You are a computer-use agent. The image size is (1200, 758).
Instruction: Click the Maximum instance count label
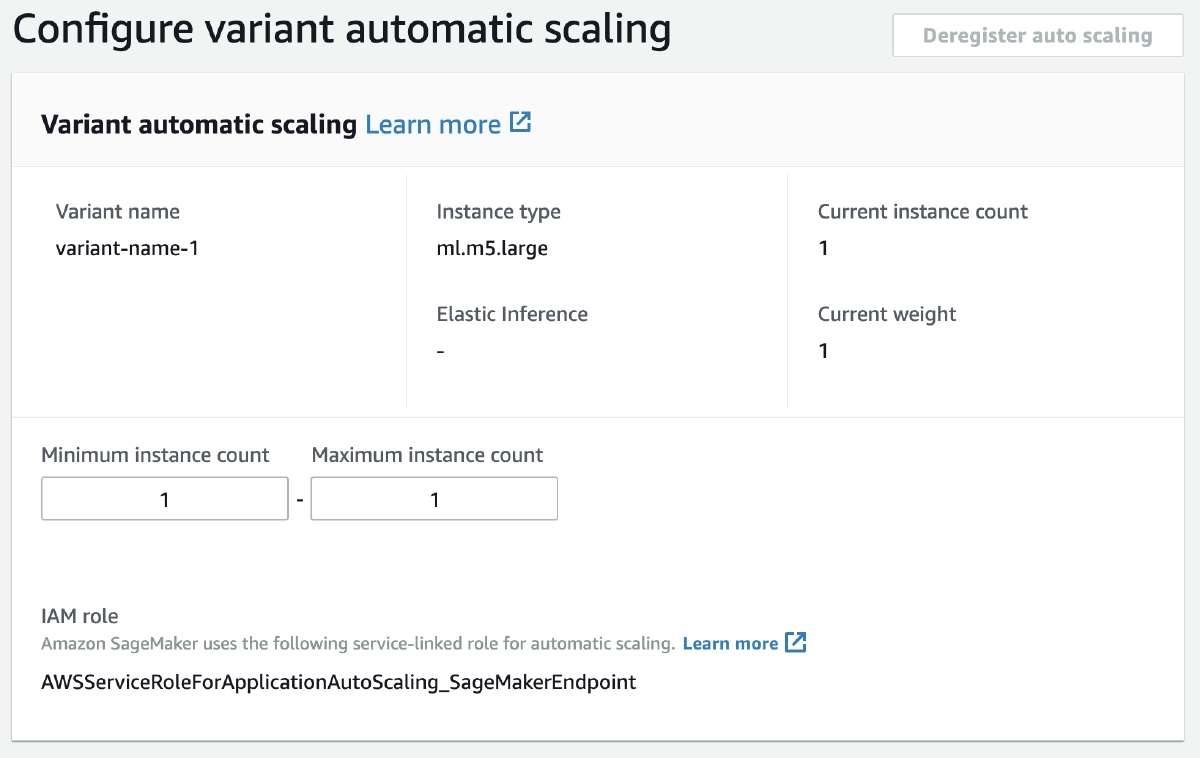pyautogui.click(x=427, y=455)
